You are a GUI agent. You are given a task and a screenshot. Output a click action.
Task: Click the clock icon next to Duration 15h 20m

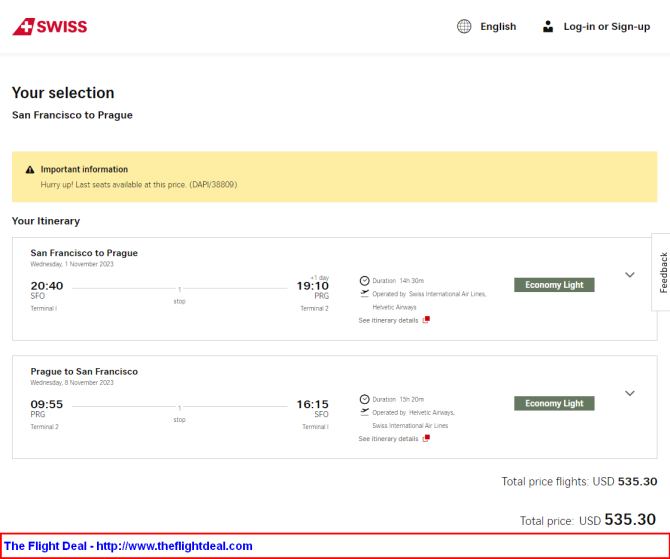coord(364,399)
